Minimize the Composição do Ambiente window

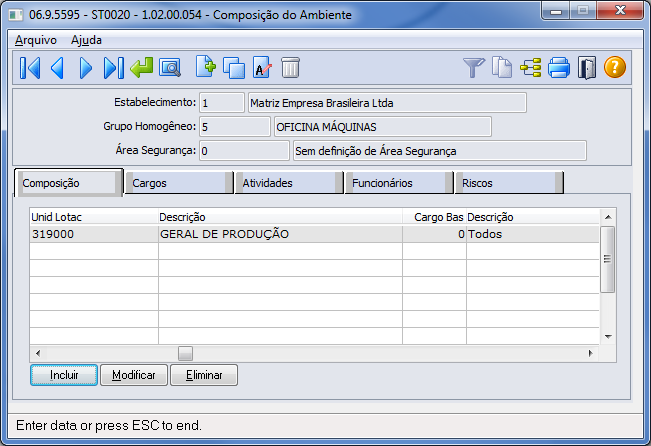coord(556,11)
